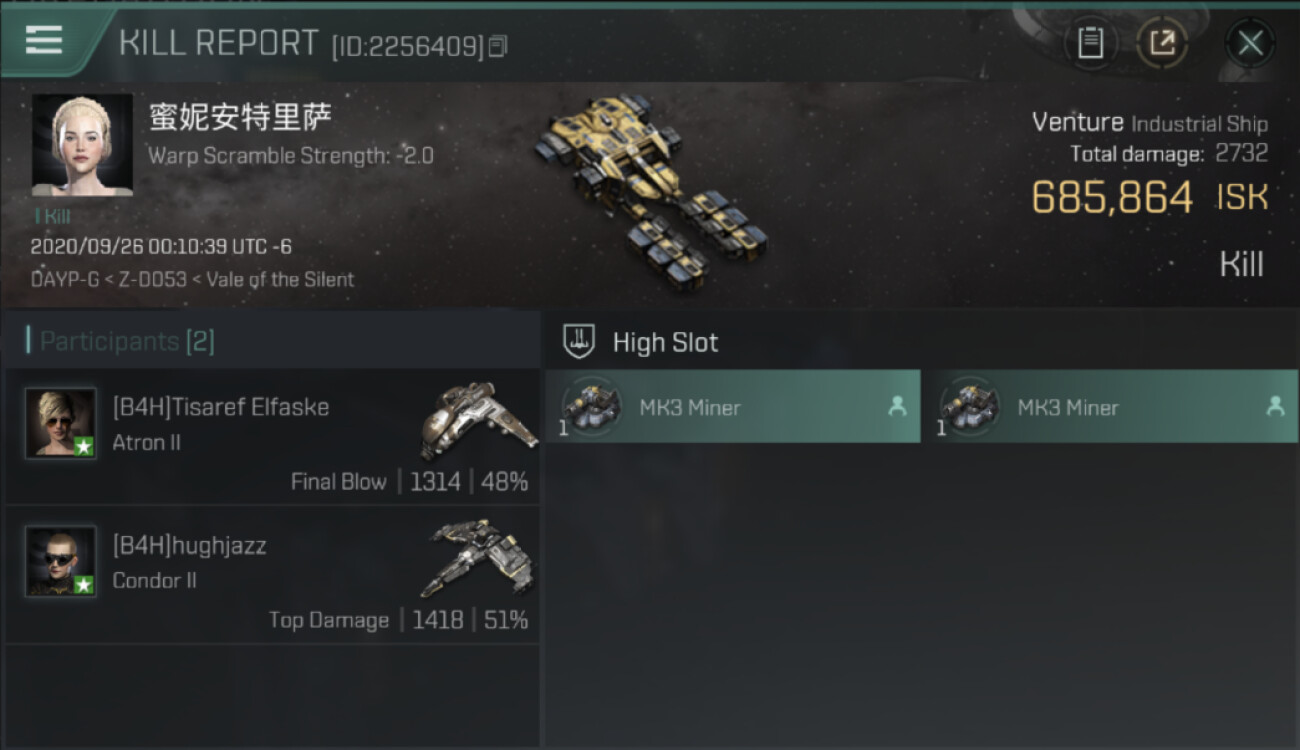Open victim's character portrait
The image size is (1300, 750).
[82, 145]
